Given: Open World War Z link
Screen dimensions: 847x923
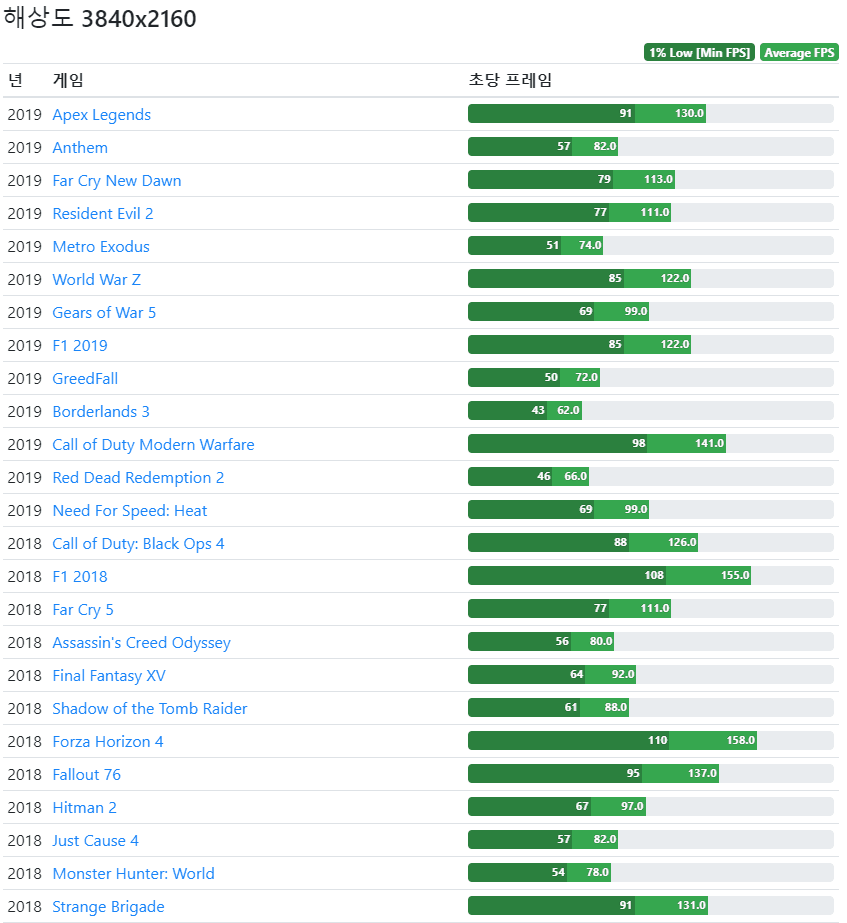Looking at the screenshot, I should pyautogui.click(x=97, y=279).
